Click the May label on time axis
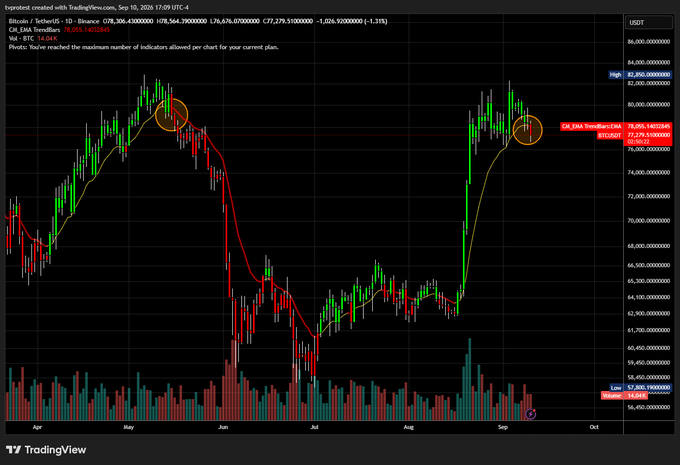 pyautogui.click(x=128, y=427)
